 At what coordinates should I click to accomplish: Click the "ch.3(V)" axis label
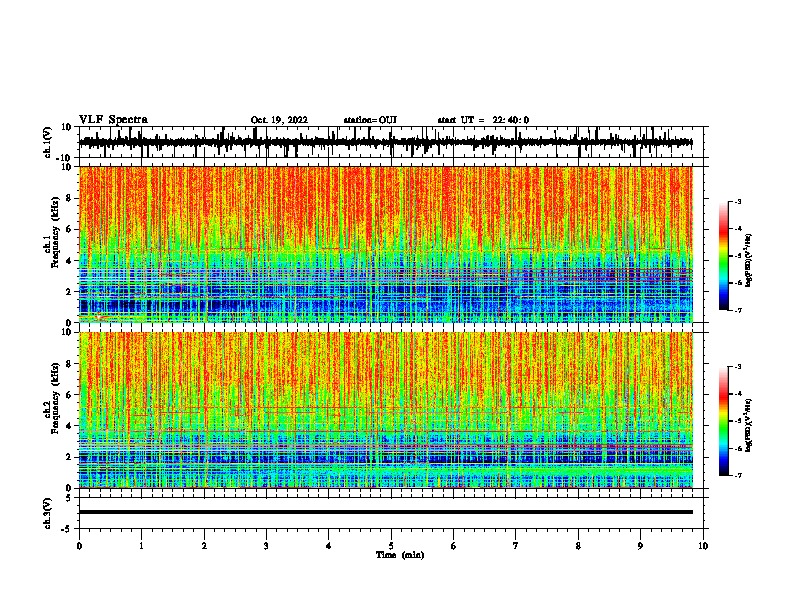tap(48, 513)
